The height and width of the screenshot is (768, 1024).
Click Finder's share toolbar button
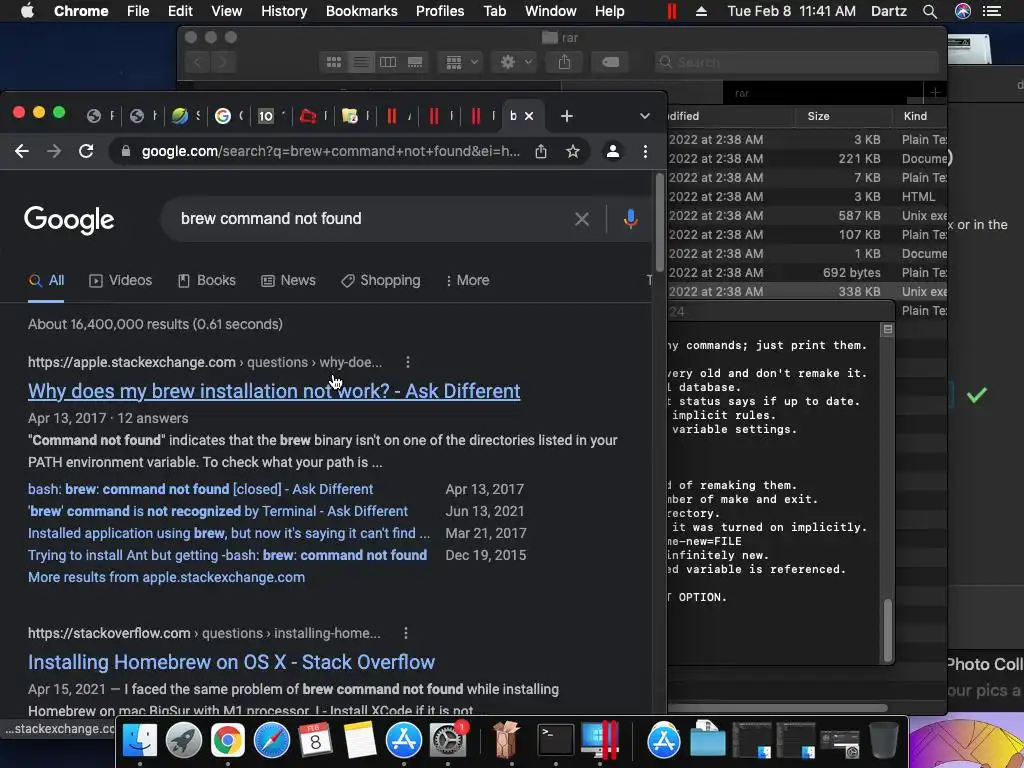[564, 62]
